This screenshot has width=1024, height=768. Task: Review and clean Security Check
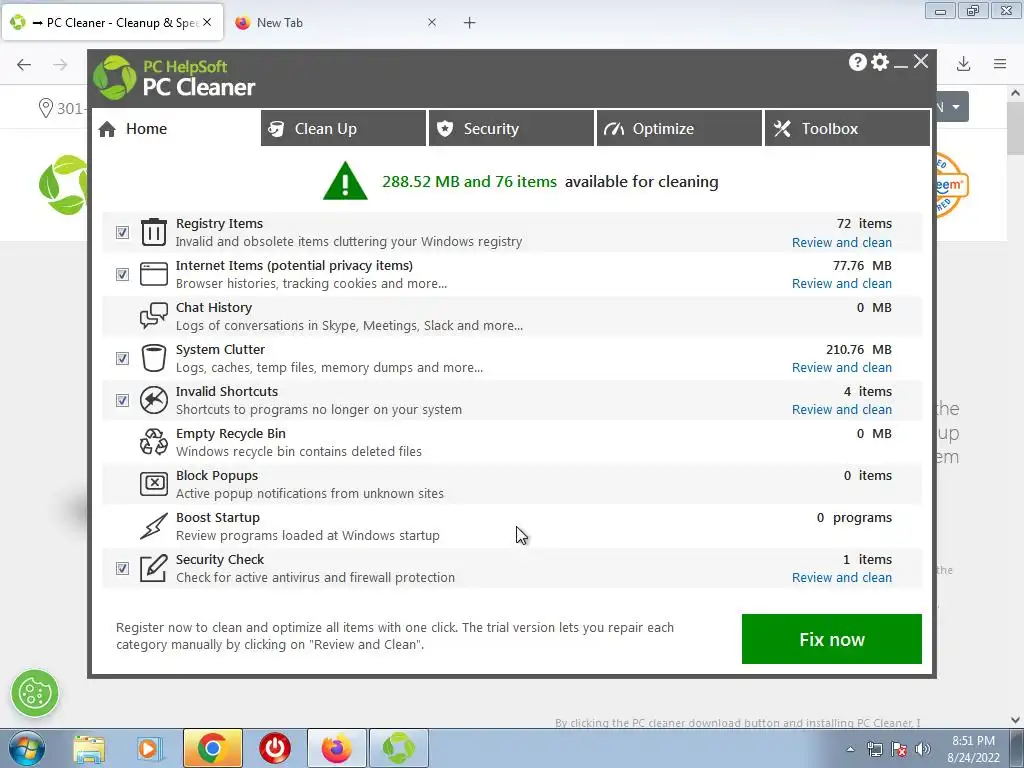coord(842,577)
